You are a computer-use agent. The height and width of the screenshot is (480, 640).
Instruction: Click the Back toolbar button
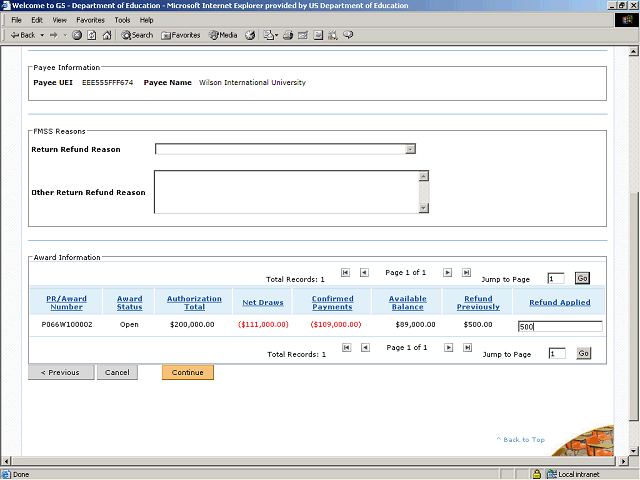pos(23,35)
